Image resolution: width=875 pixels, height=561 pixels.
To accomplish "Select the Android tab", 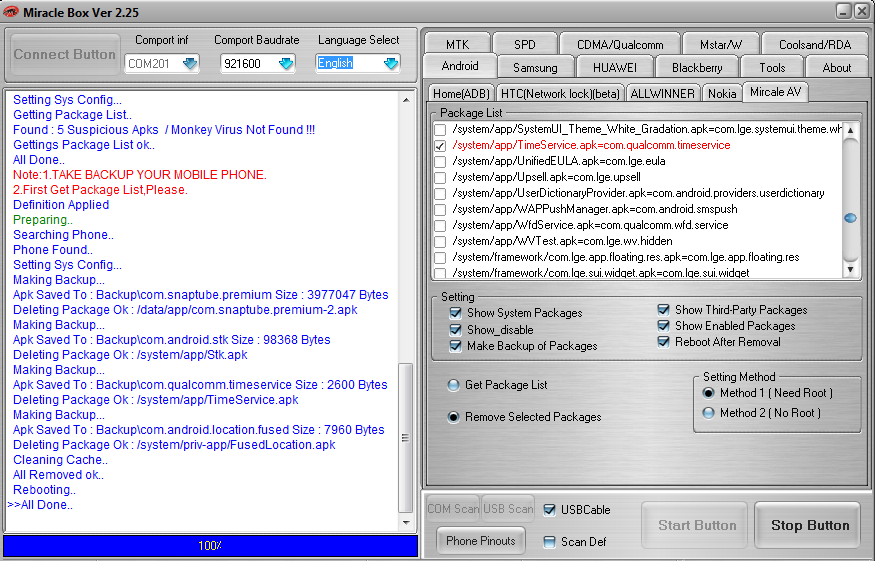I will point(460,66).
